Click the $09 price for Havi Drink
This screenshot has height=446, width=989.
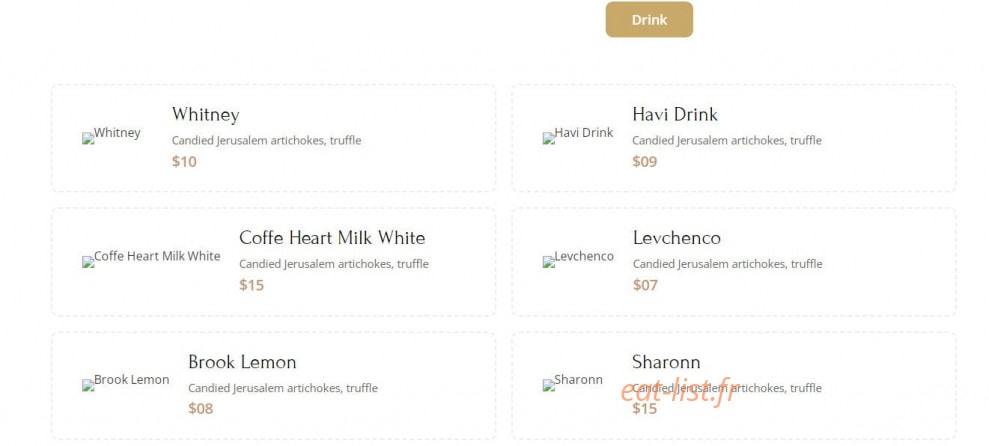645,161
